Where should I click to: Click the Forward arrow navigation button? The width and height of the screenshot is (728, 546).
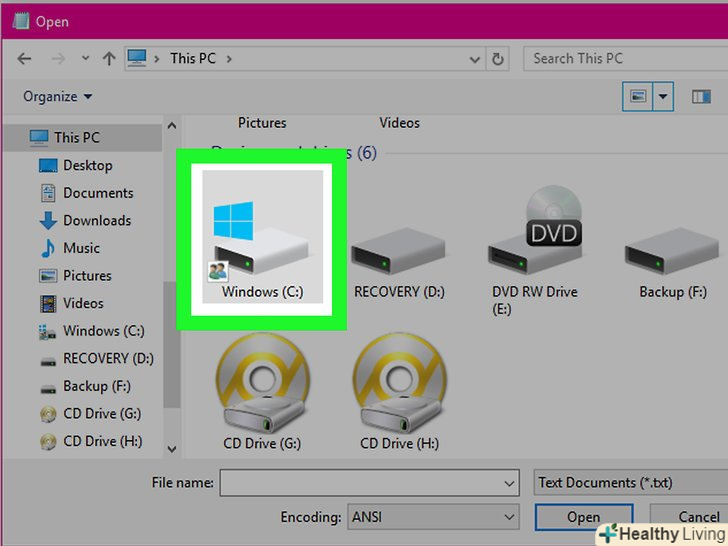pyautogui.click(x=58, y=59)
